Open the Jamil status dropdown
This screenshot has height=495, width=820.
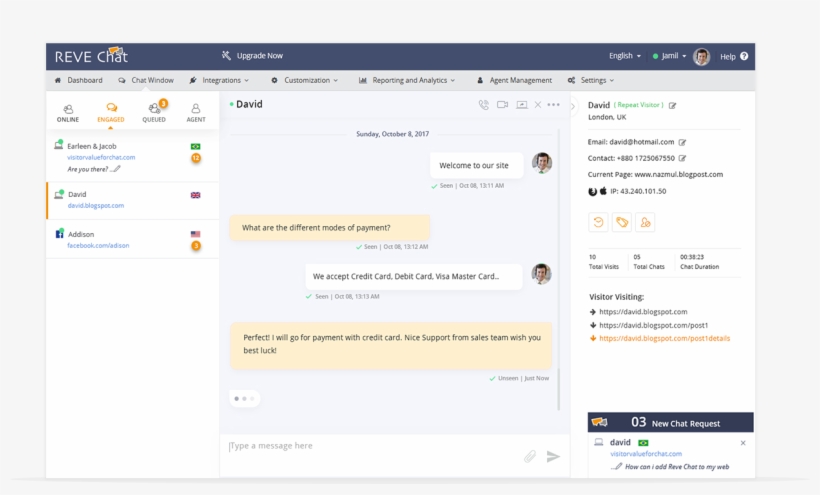(x=669, y=55)
